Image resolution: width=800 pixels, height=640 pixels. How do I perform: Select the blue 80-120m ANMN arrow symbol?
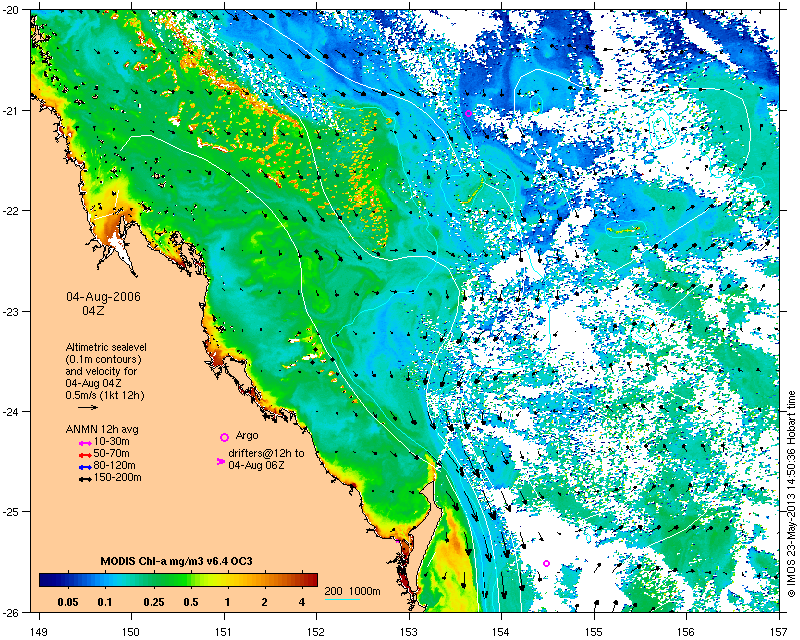coord(85,467)
